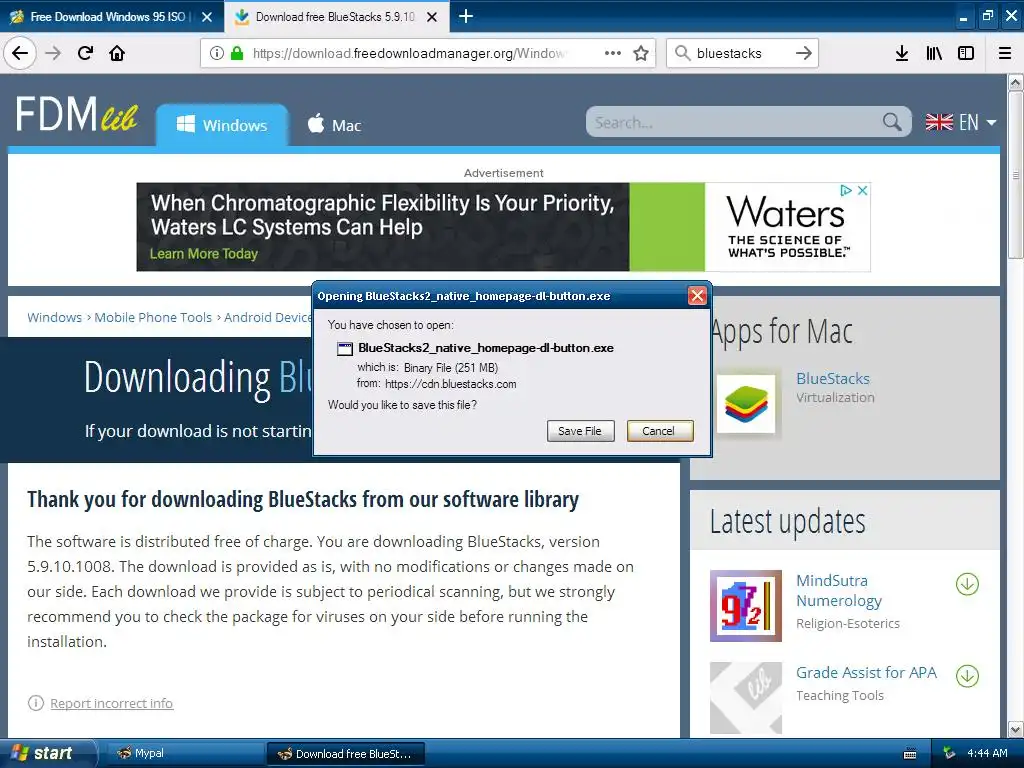The height and width of the screenshot is (768, 1024).
Task: Switch to the Mac platform tab
Action: pos(334,125)
